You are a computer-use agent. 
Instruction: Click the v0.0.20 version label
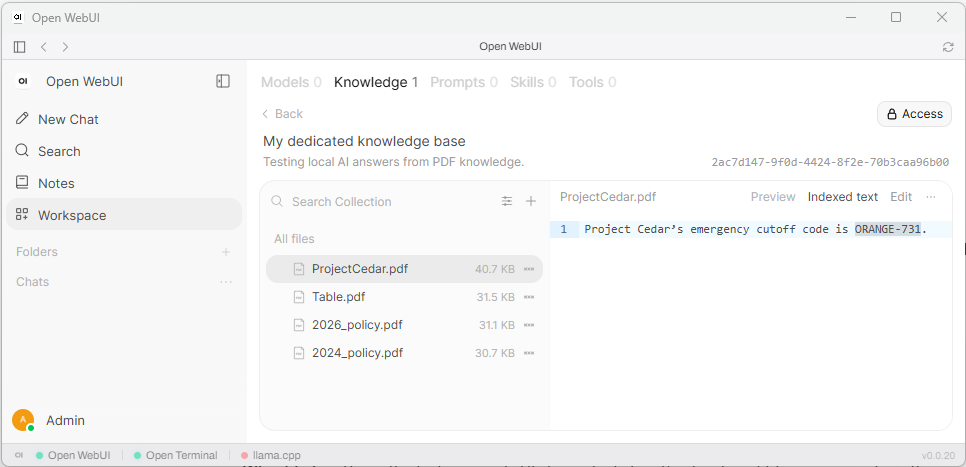pos(938,456)
